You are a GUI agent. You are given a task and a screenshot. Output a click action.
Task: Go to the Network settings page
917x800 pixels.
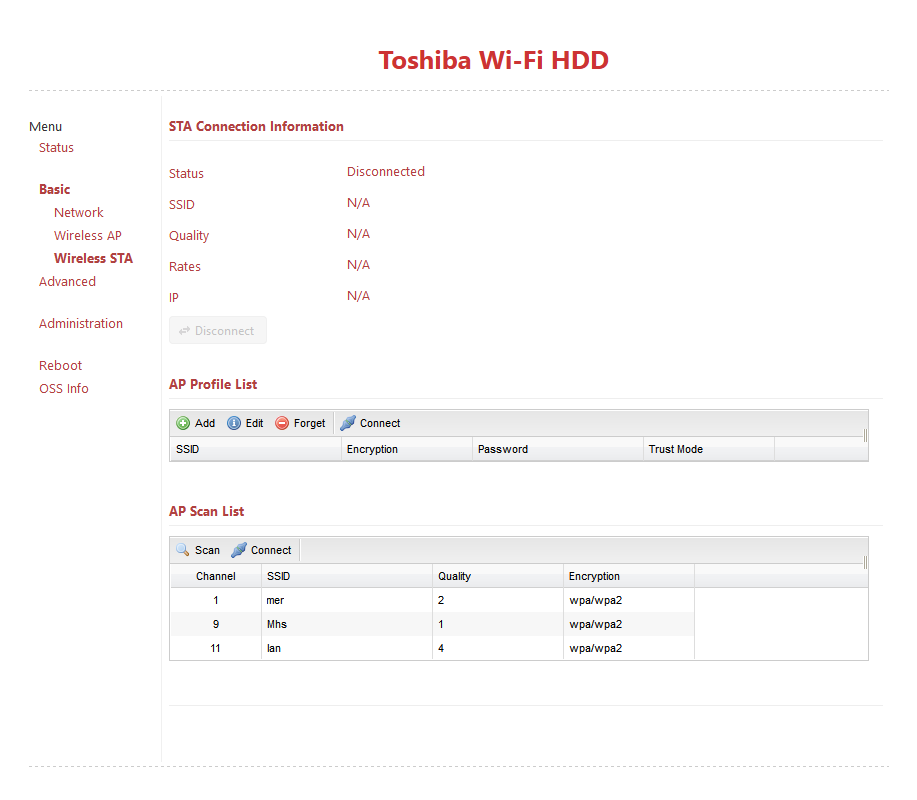(78, 212)
